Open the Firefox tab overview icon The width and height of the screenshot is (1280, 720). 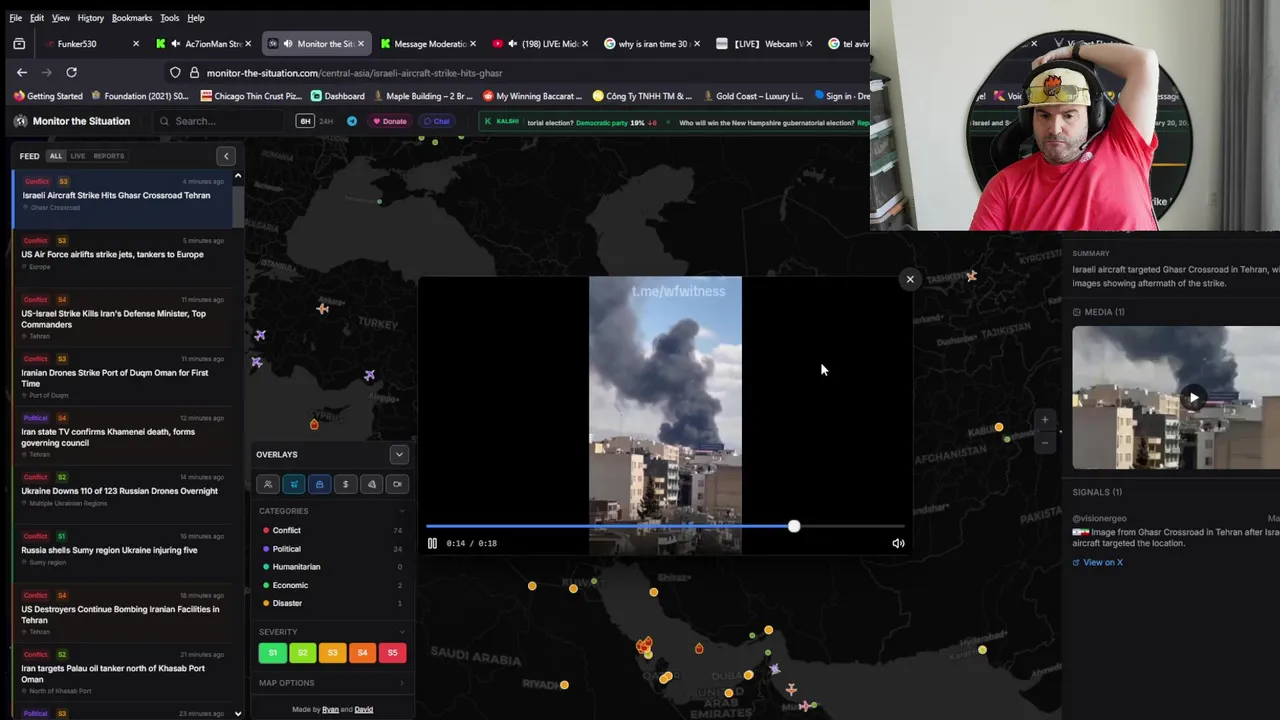19,44
